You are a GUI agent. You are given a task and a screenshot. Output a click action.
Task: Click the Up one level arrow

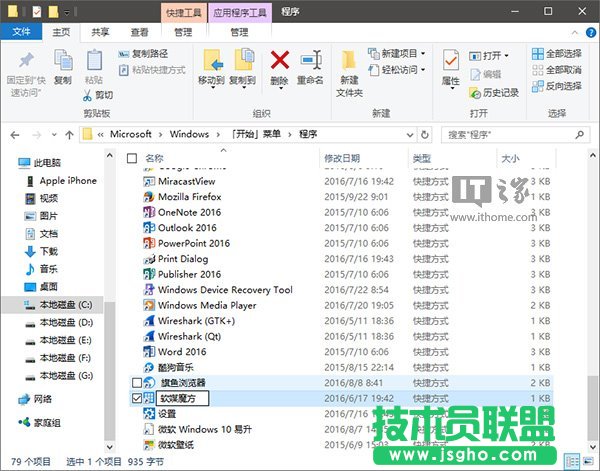tap(69, 135)
